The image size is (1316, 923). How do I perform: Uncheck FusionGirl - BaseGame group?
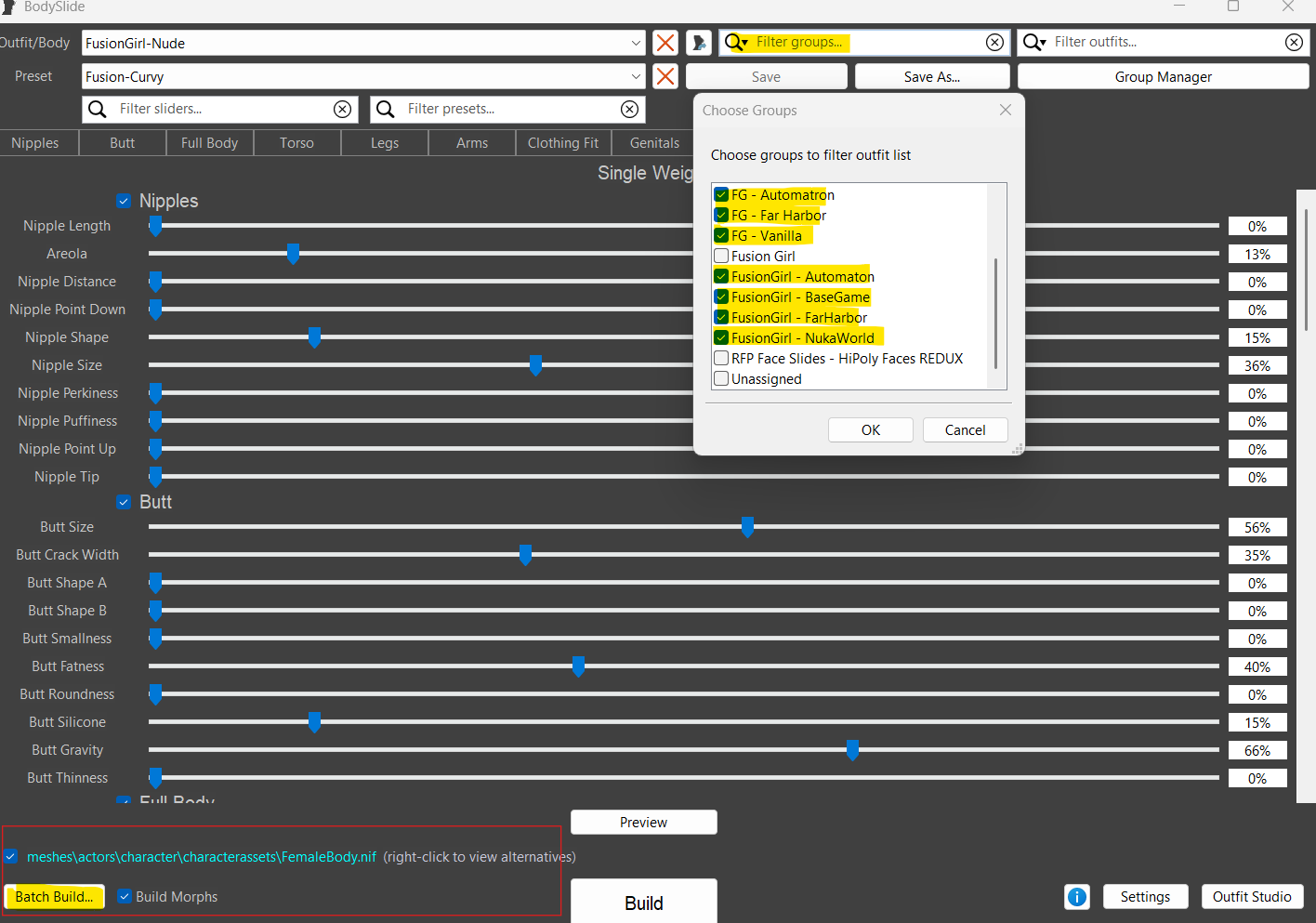(721, 297)
